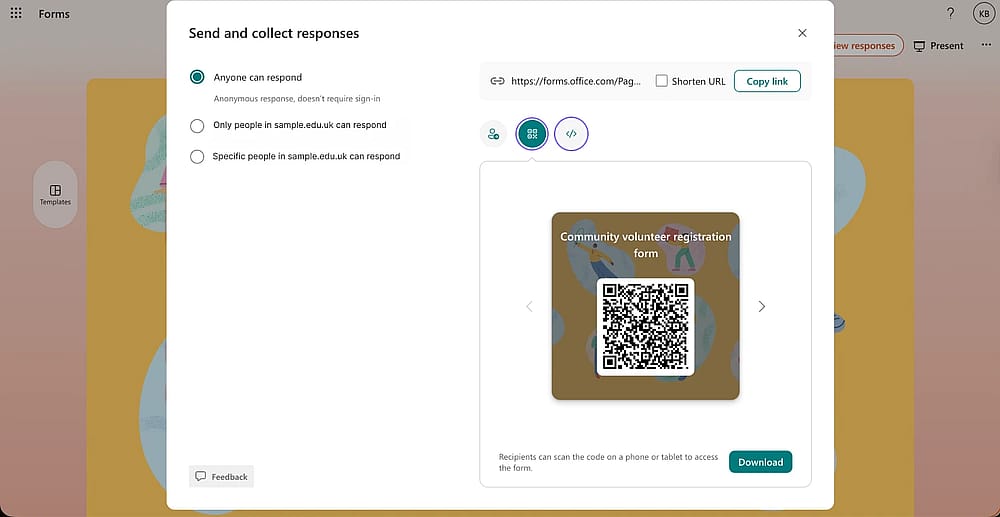Open the Templates side panel

click(x=55, y=194)
